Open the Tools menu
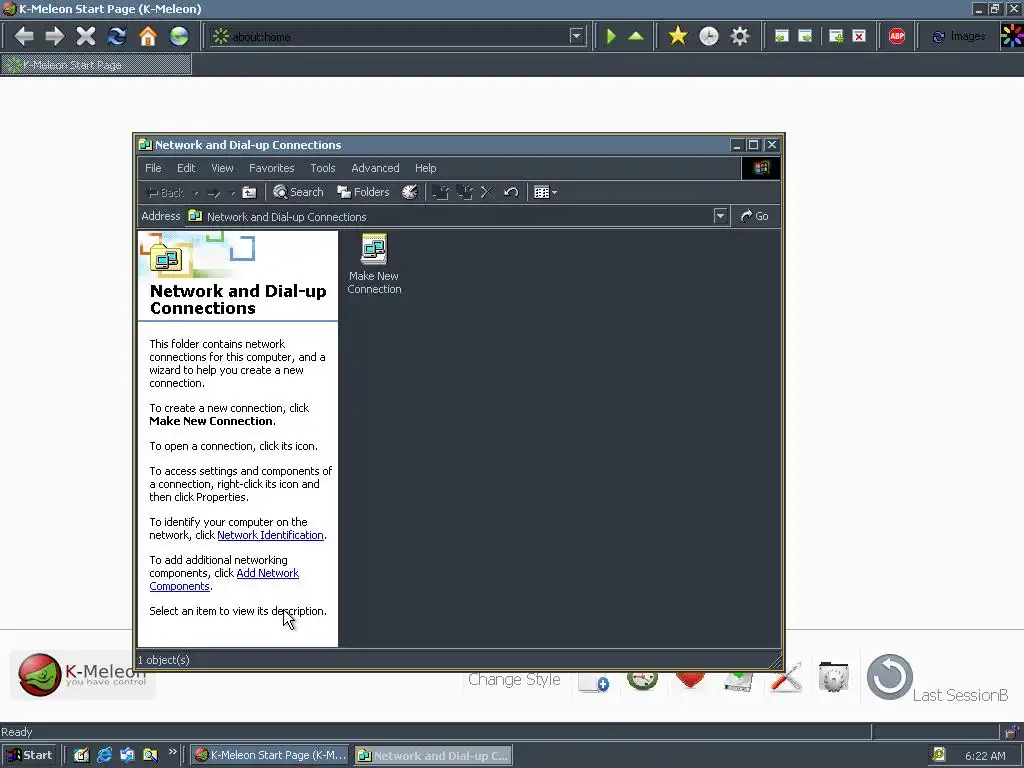This screenshot has height=768, width=1024. [x=323, y=168]
